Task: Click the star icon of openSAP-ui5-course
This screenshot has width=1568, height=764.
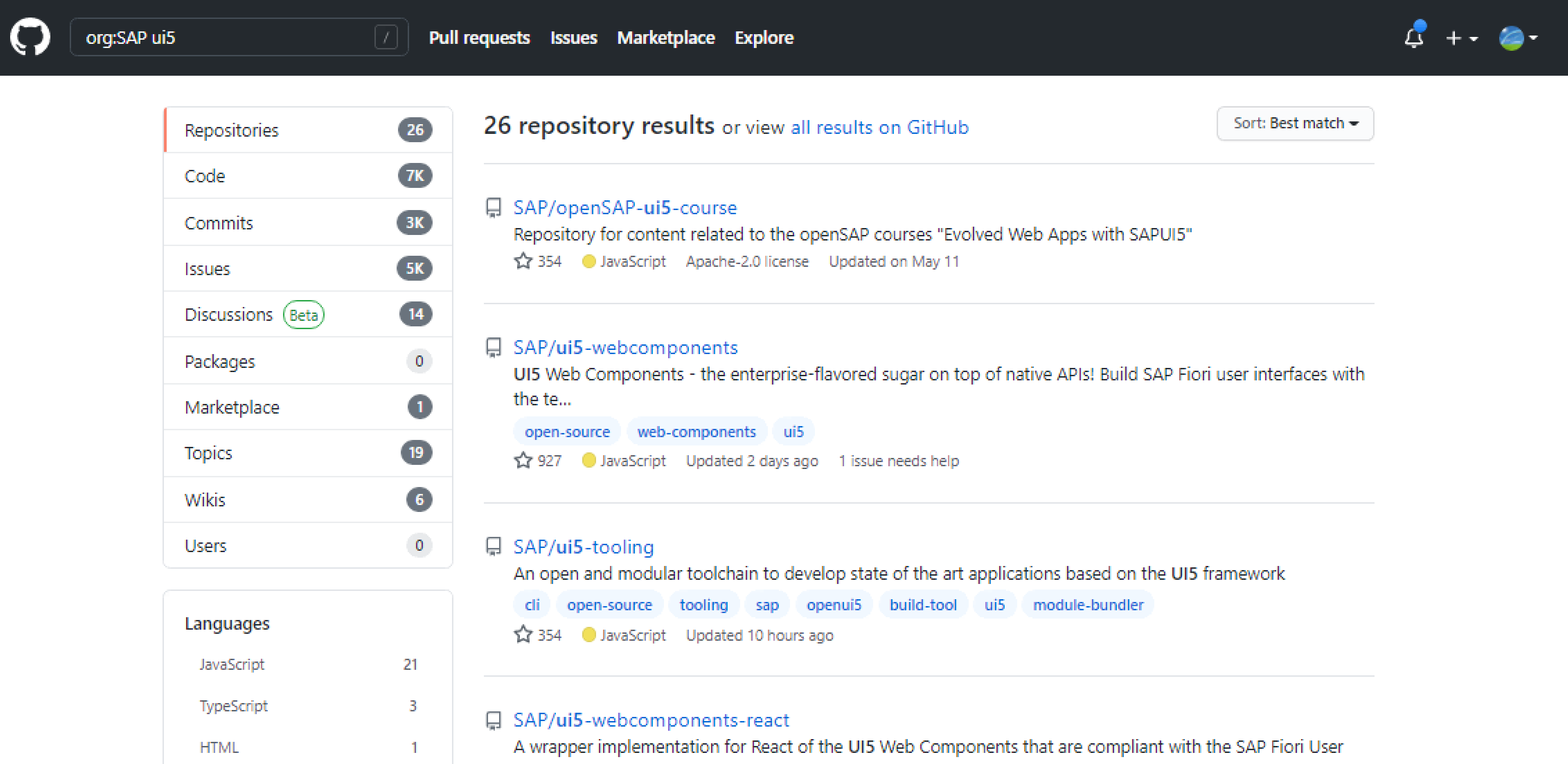Action: (x=523, y=261)
